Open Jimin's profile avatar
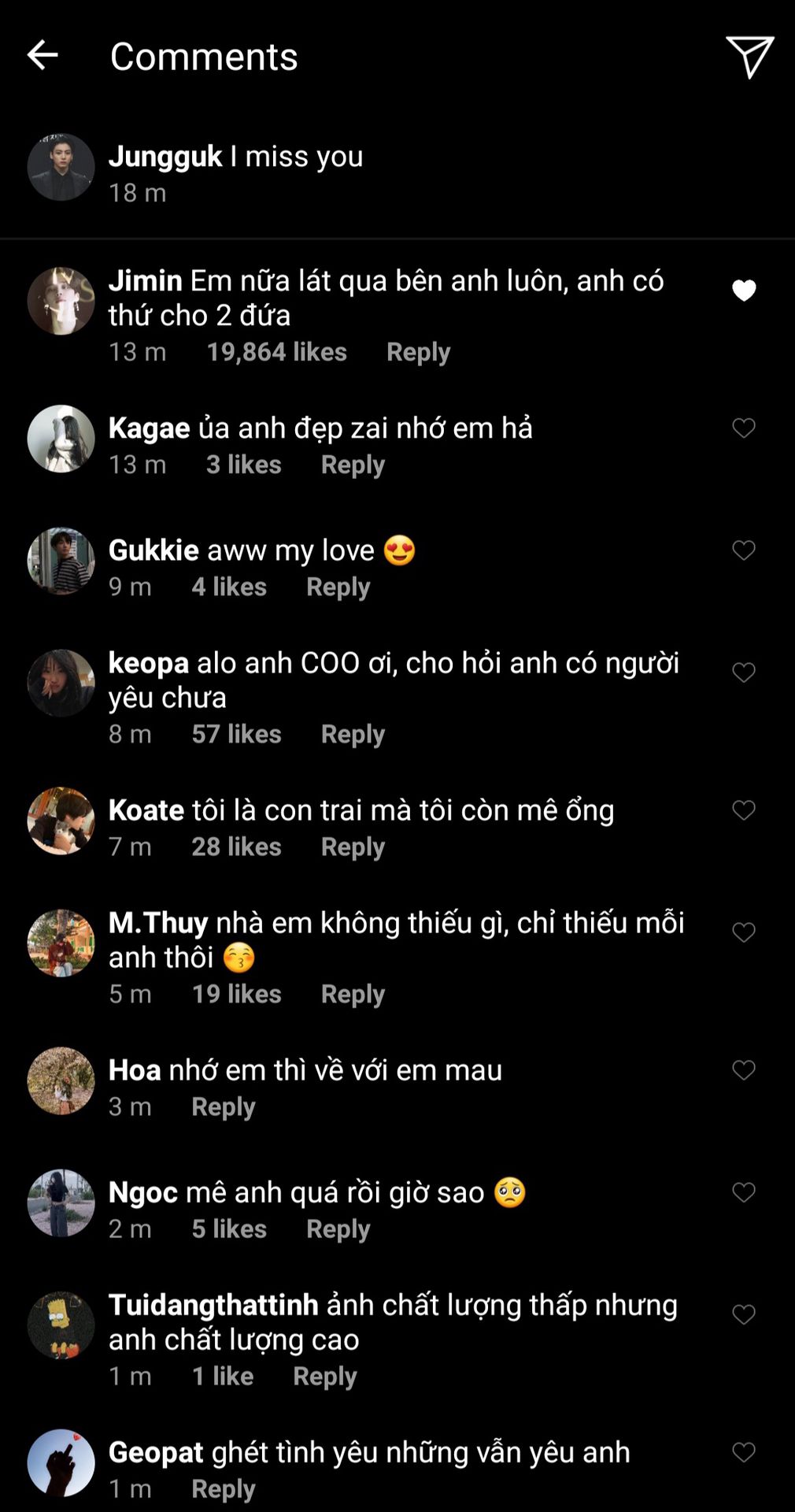This screenshot has width=795, height=1512. [61, 301]
